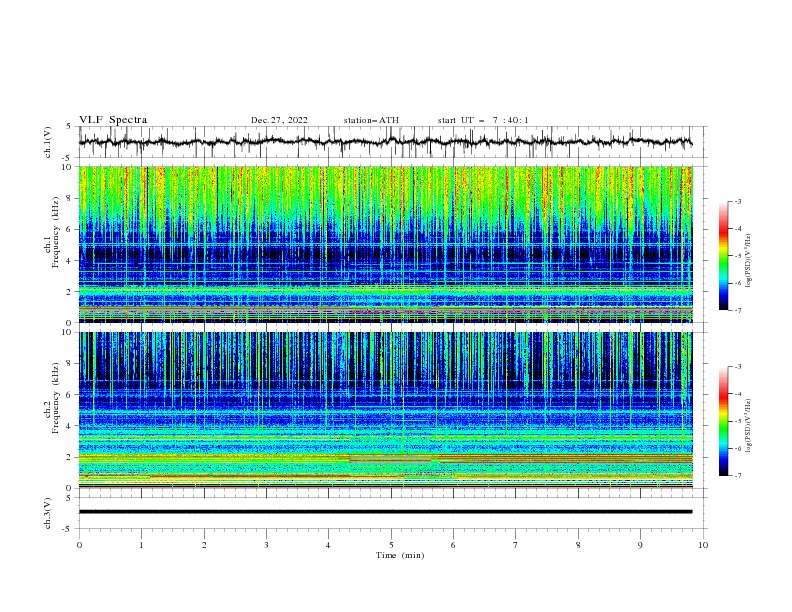This screenshot has width=792, height=612.
Task: Click the ch.2 Frequency (kHz) axis label
Action: tap(52, 397)
